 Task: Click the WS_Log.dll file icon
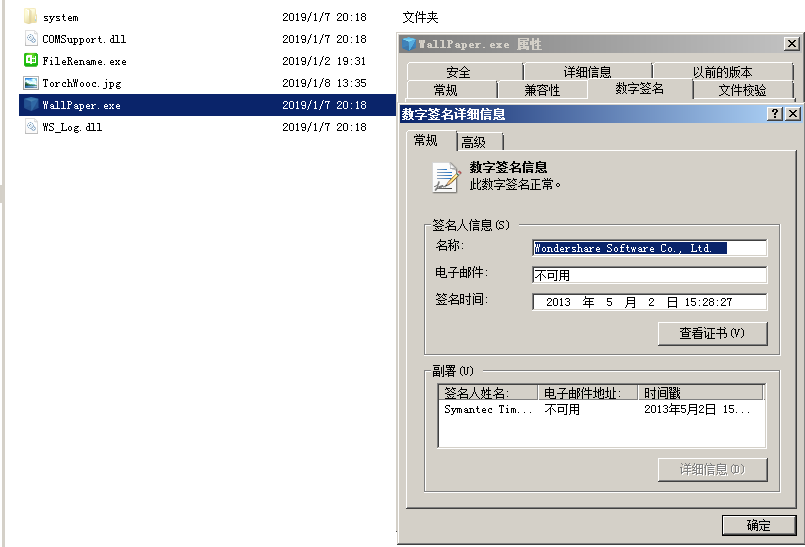coord(31,126)
